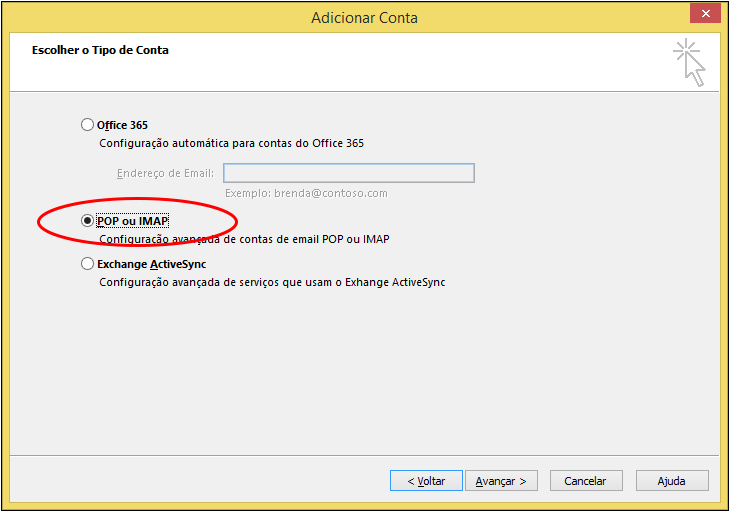Click the Adicionar Conta title bar text
This screenshot has width=729, height=513.
(x=364, y=18)
